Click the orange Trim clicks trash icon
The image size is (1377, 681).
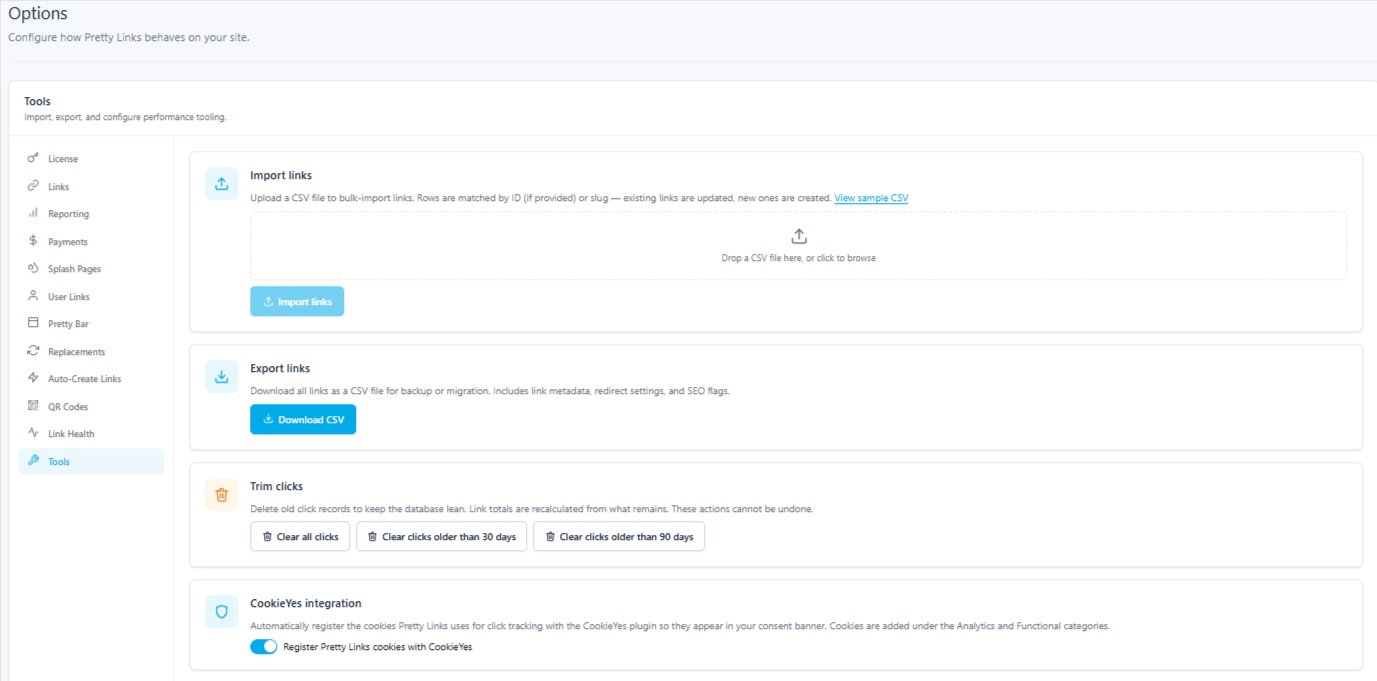[222, 495]
